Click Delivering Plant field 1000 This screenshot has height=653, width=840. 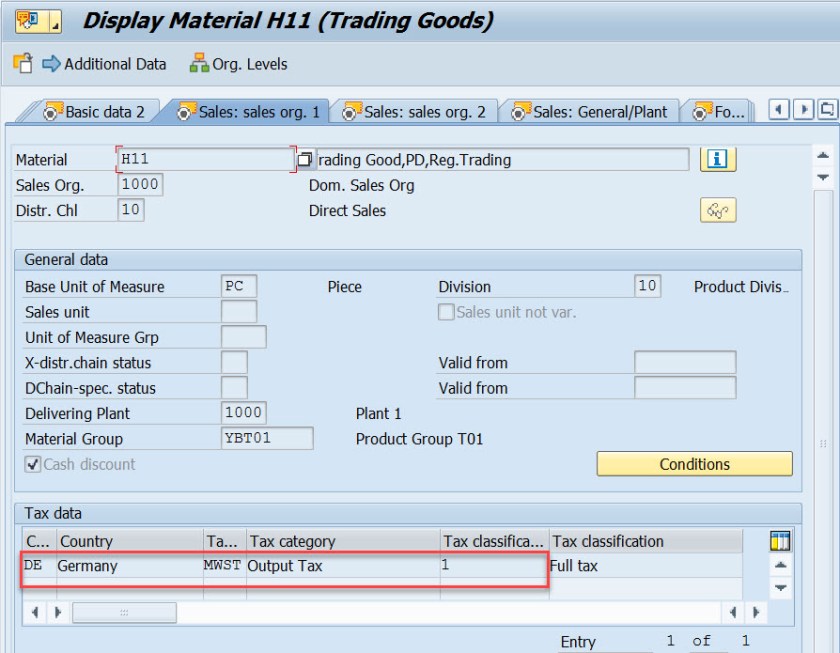coord(244,413)
